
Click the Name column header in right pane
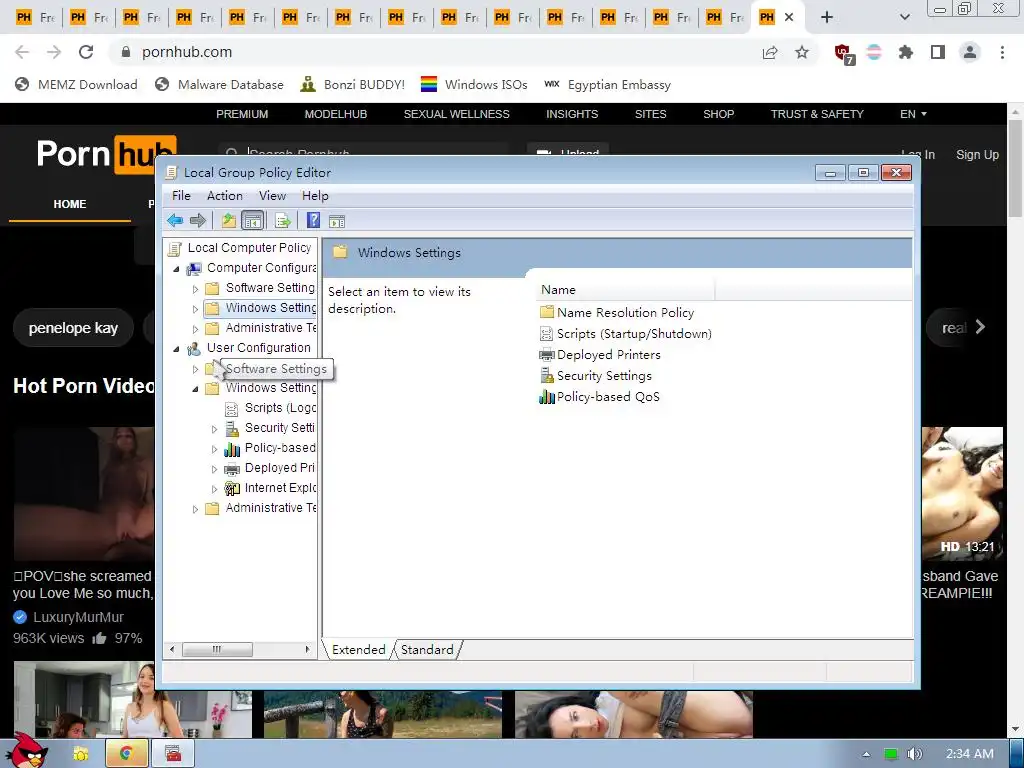click(626, 290)
